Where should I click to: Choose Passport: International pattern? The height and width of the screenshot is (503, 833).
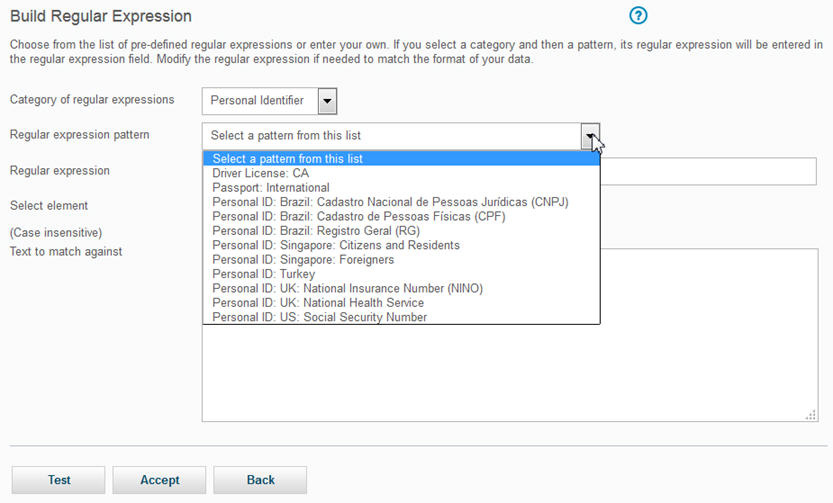271,188
